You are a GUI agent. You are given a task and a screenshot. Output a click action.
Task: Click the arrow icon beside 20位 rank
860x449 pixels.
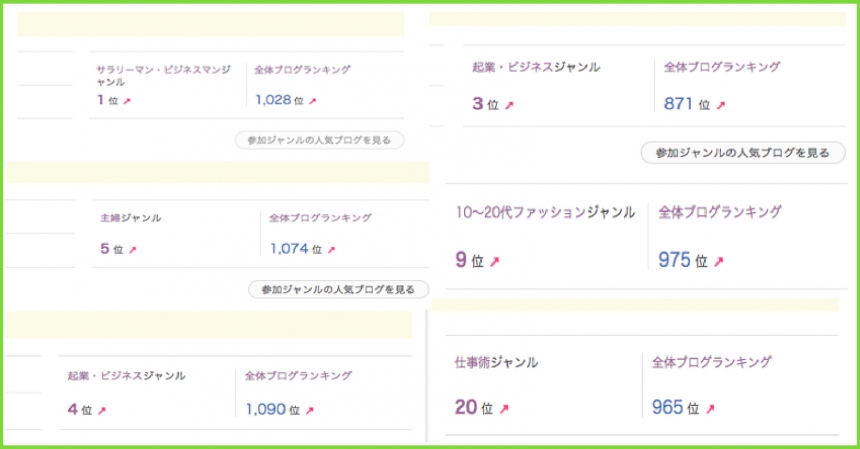click(x=503, y=408)
